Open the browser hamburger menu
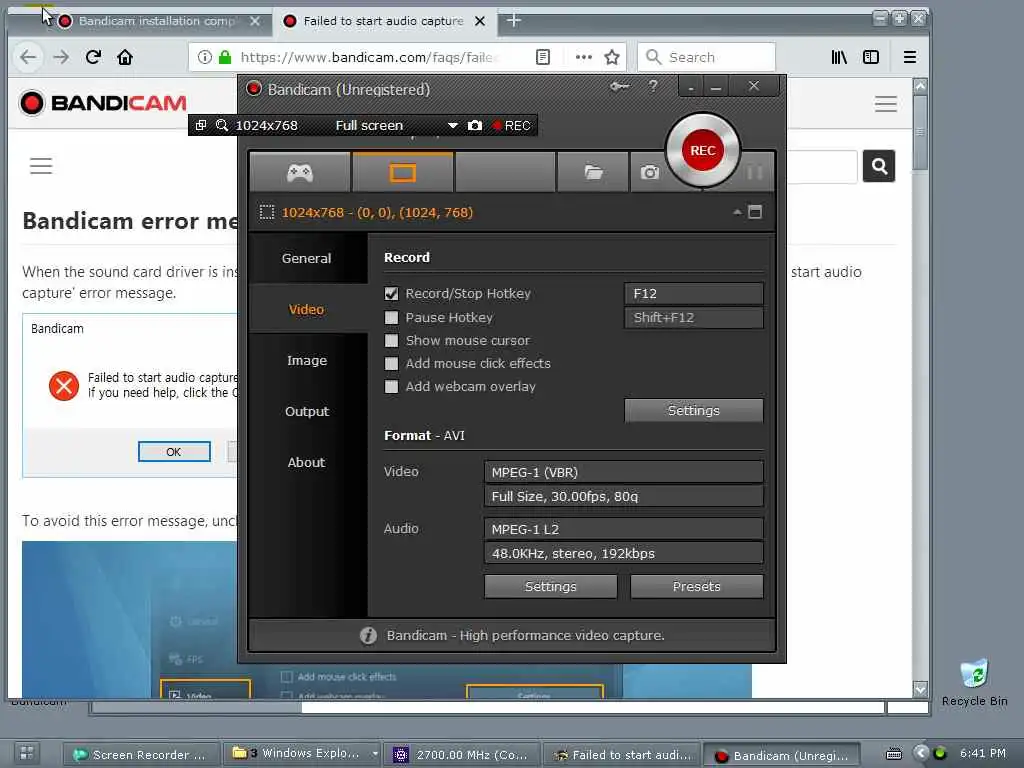 click(910, 57)
